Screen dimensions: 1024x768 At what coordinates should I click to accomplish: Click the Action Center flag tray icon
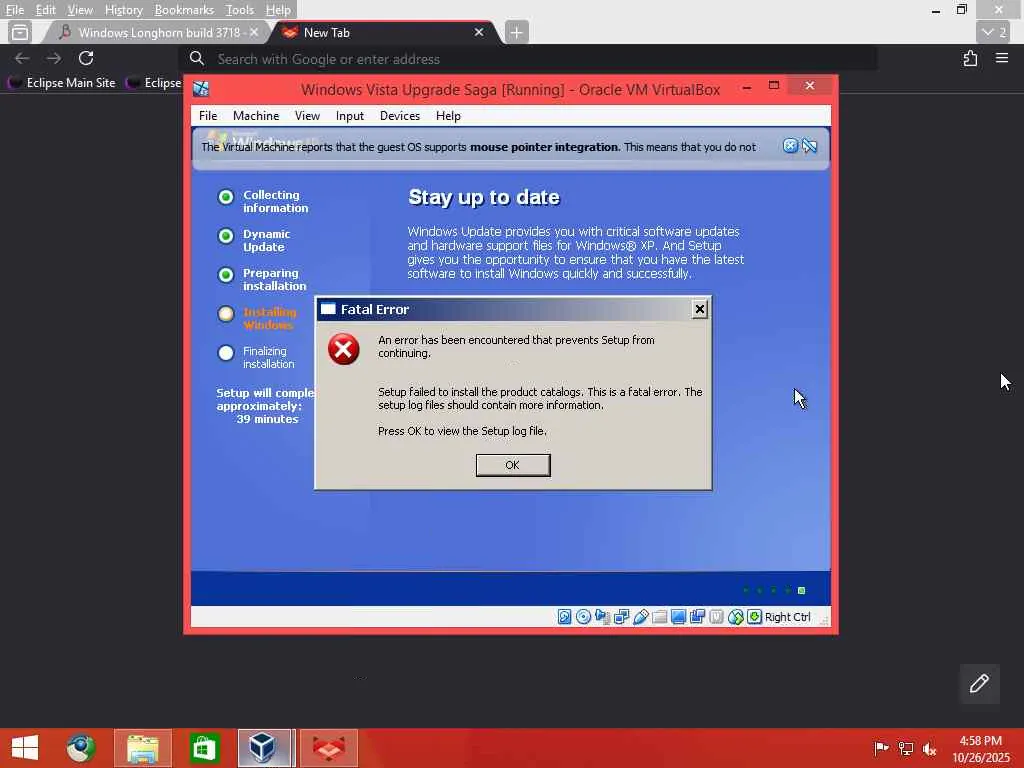coord(881,748)
